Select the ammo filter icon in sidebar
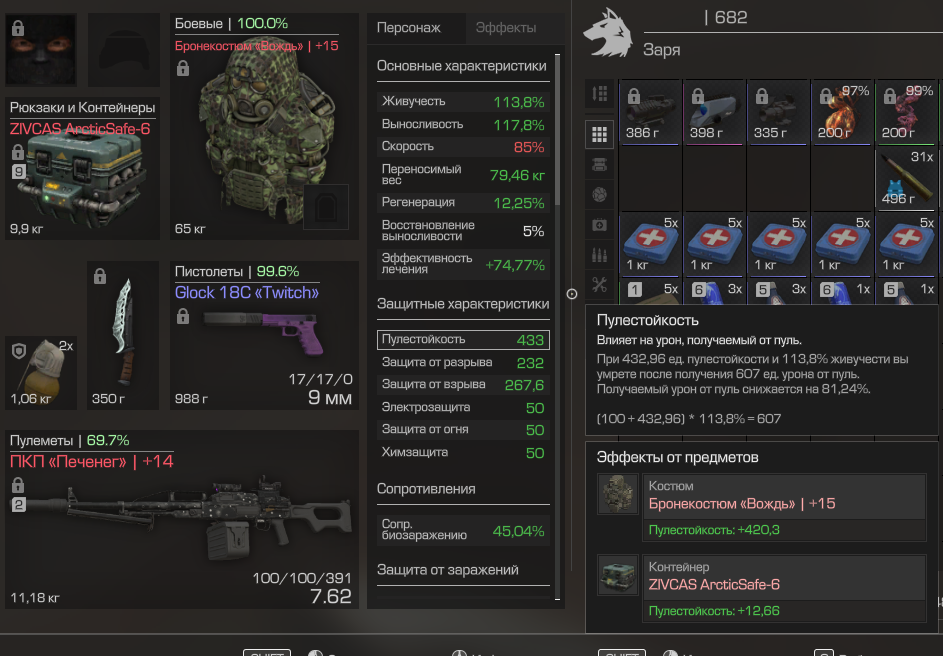The width and height of the screenshot is (943, 656). pyautogui.click(x=599, y=254)
